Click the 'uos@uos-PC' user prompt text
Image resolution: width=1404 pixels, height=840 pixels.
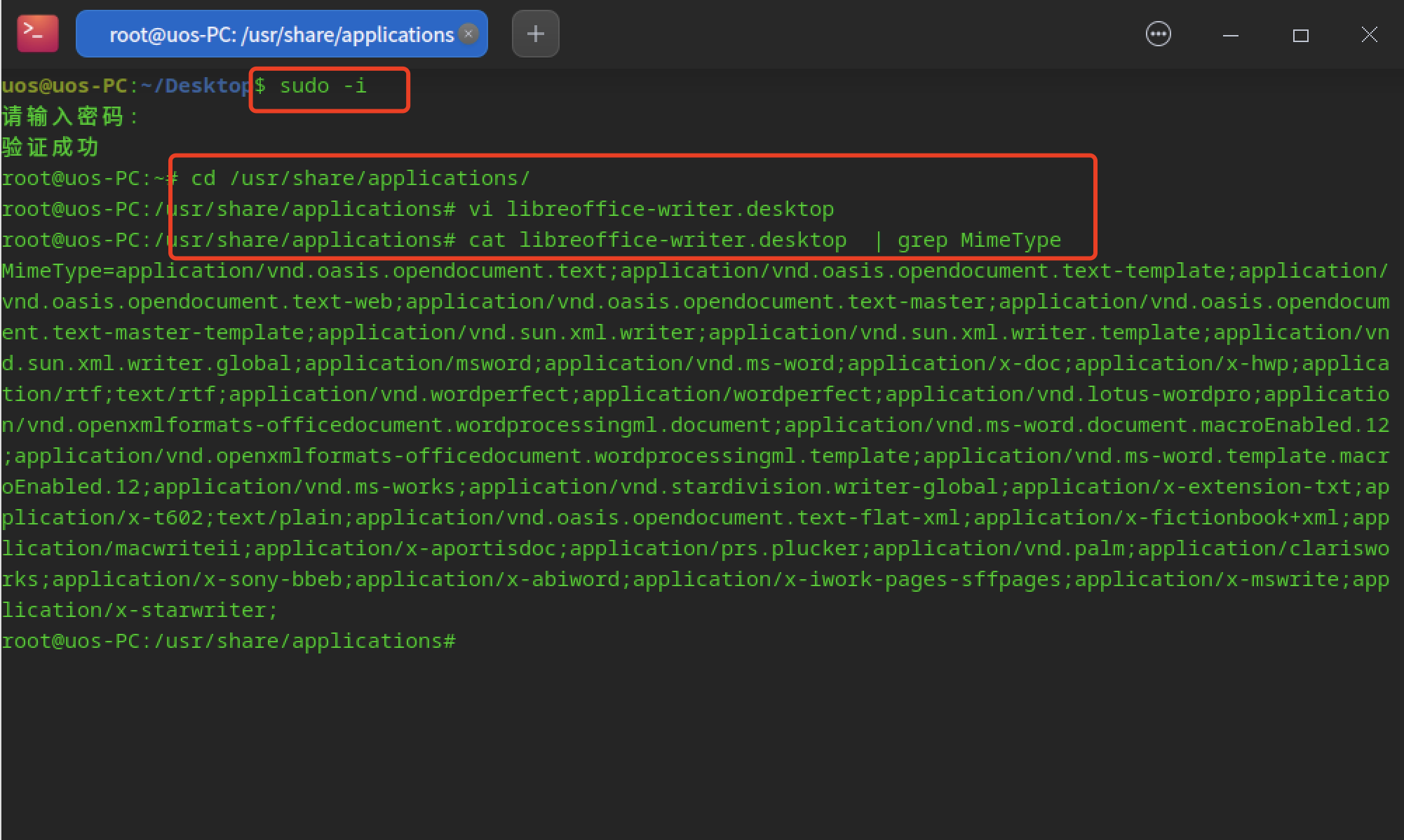[63, 86]
